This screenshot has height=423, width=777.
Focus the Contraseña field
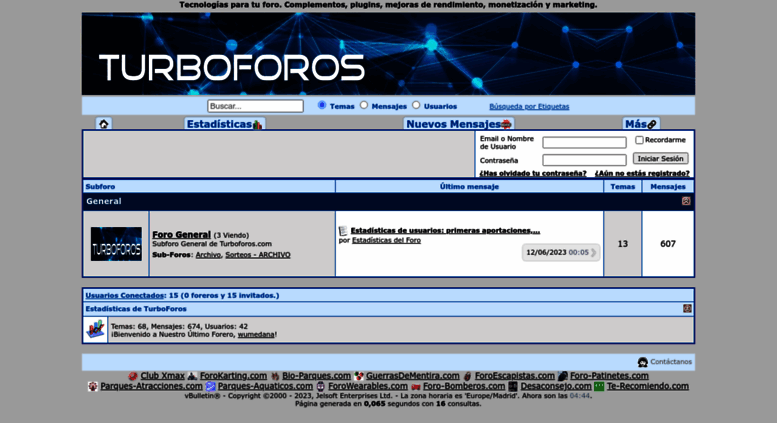click(584, 160)
